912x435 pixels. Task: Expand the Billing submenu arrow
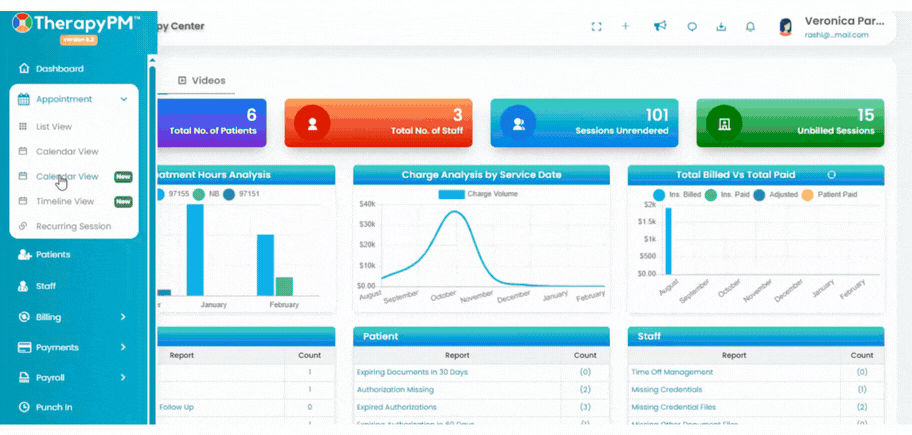pyautogui.click(x=123, y=317)
